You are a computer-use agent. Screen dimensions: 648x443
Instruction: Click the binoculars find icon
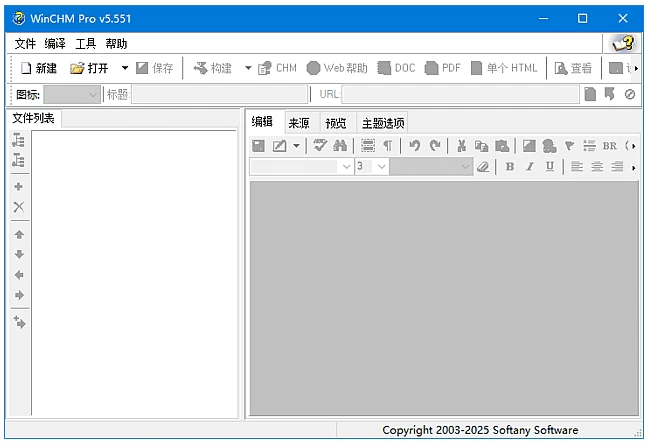[340, 146]
